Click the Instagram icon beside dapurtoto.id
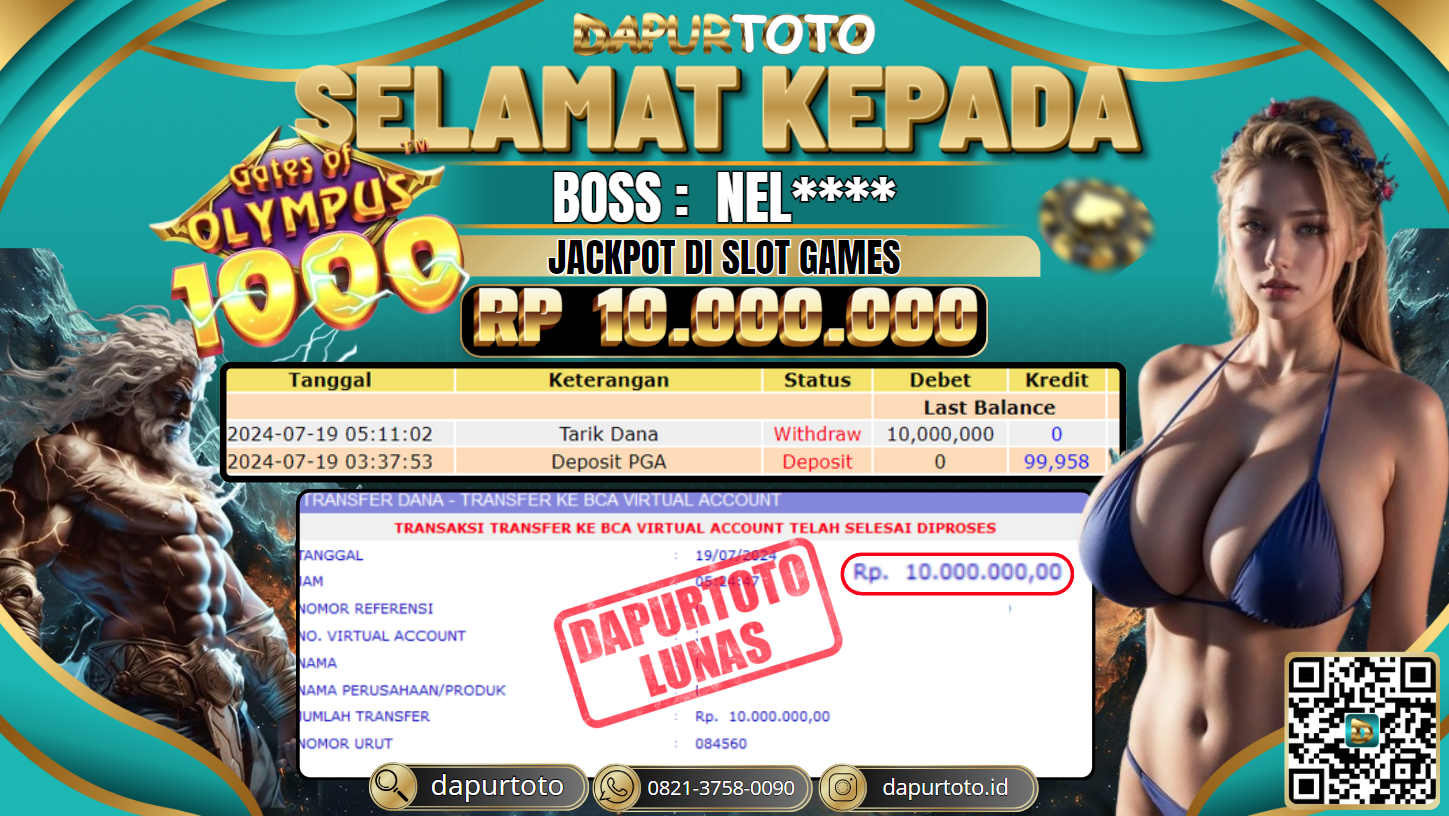This screenshot has height=816, width=1449. [843, 788]
